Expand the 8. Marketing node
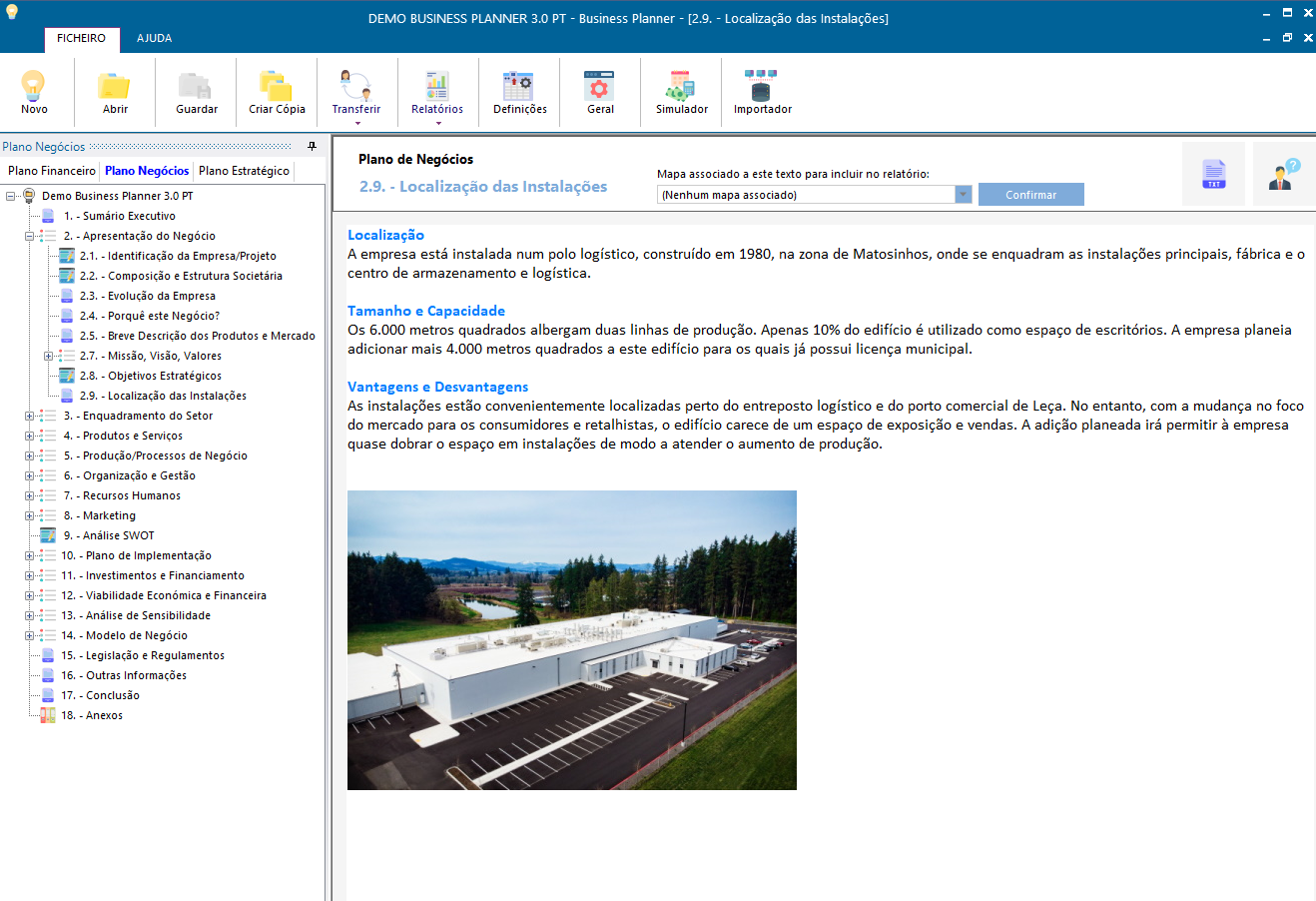The image size is (1316, 901). (x=30, y=515)
